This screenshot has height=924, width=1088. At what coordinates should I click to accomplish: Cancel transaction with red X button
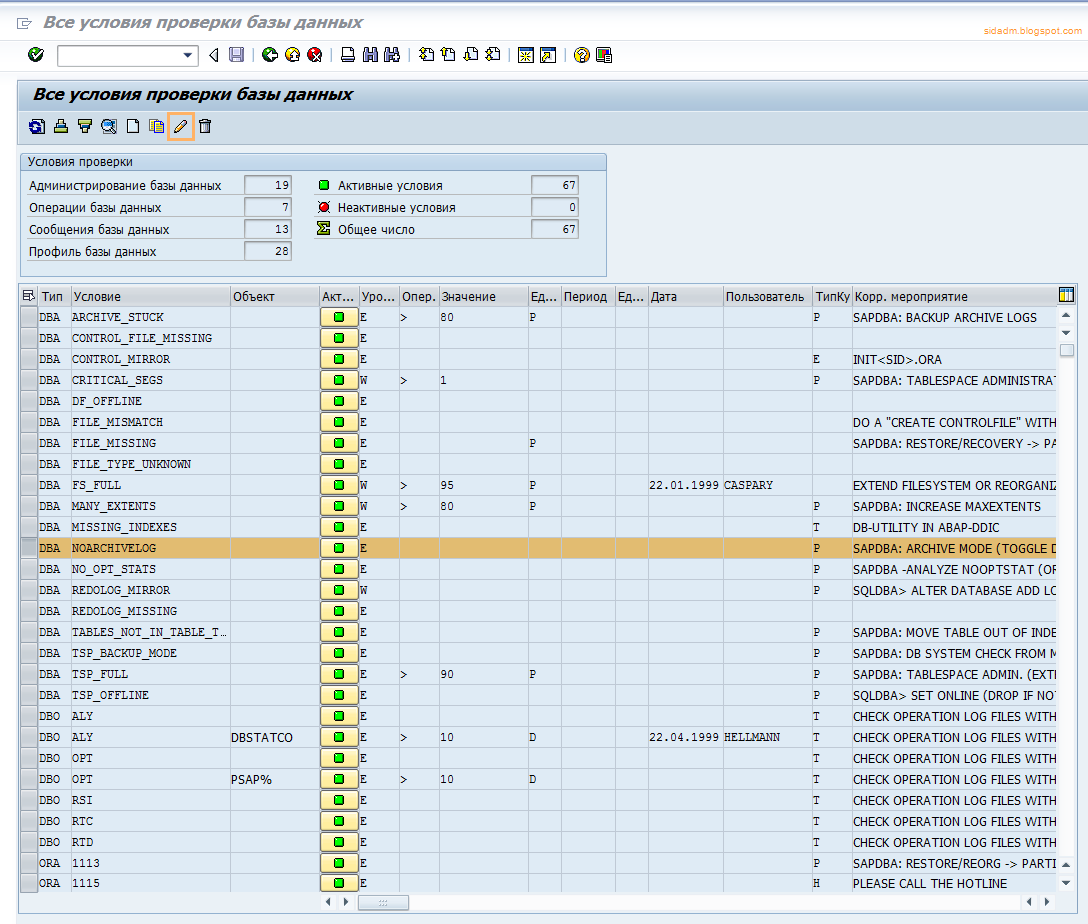click(x=317, y=55)
